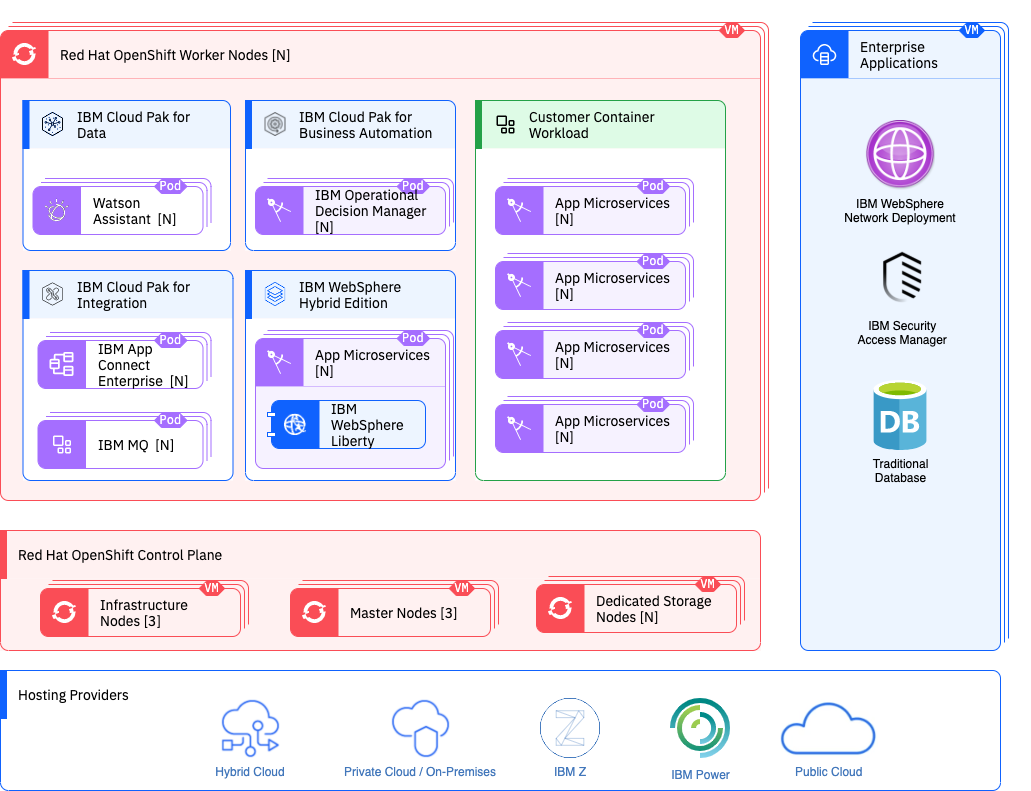1031x791 pixels.
Task: Click the Traditional Database DB icon
Action: pyautogui.click(x=899, y=417)
